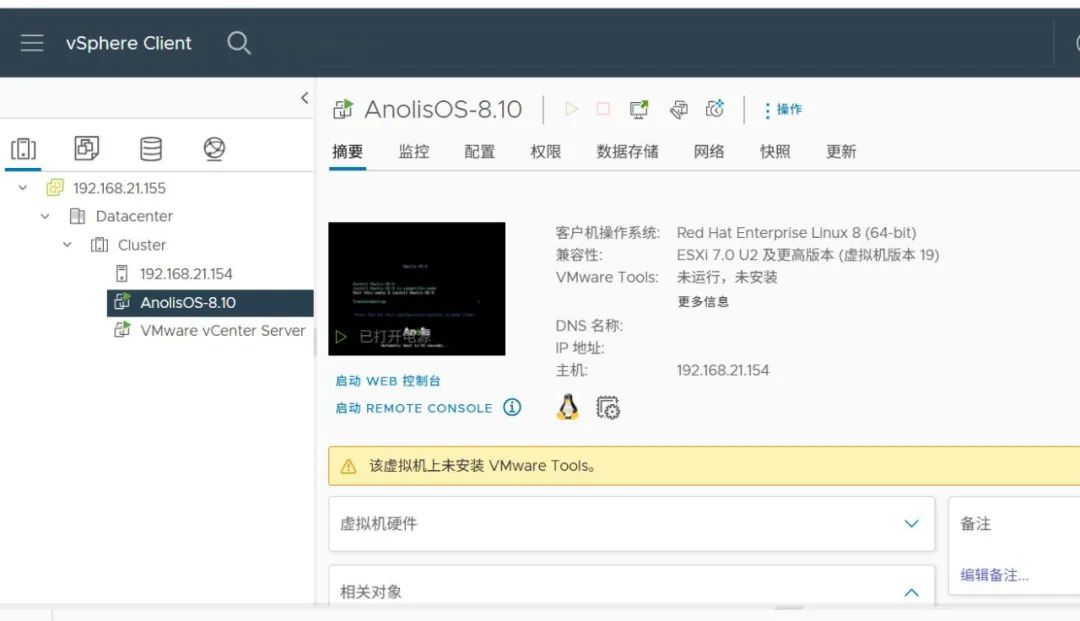This screenshot has height=621, width=1080.
Task: Click the Red Hat Enterprise Linux 8 text
Action: click(796, 233)
